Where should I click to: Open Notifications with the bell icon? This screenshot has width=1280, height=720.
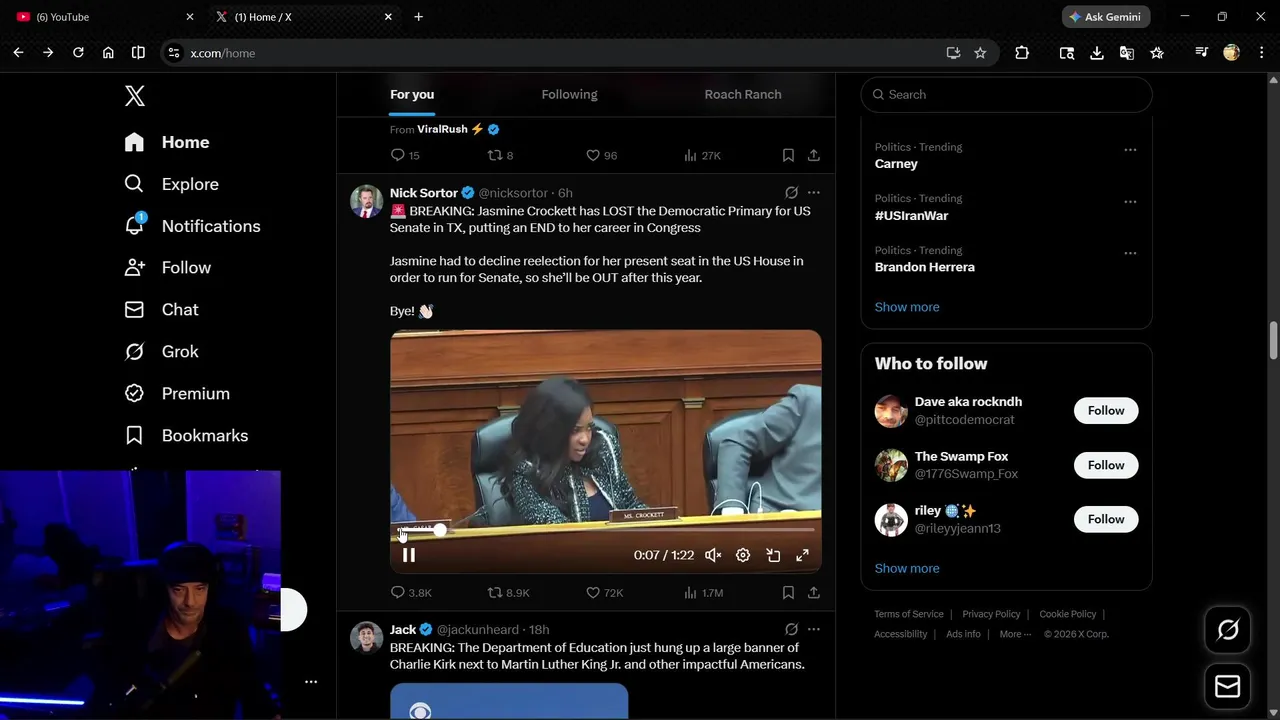tap(192, 226)
